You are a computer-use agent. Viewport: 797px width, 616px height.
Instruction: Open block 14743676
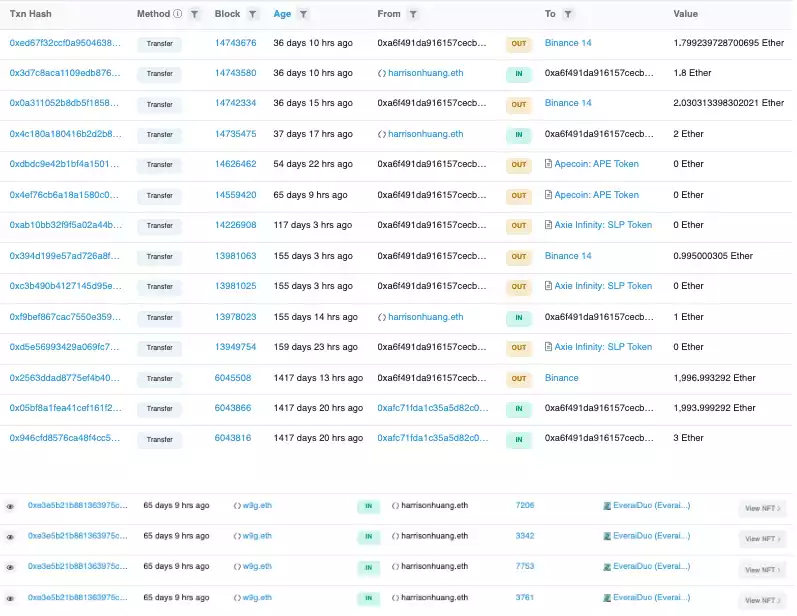(235, 43)
